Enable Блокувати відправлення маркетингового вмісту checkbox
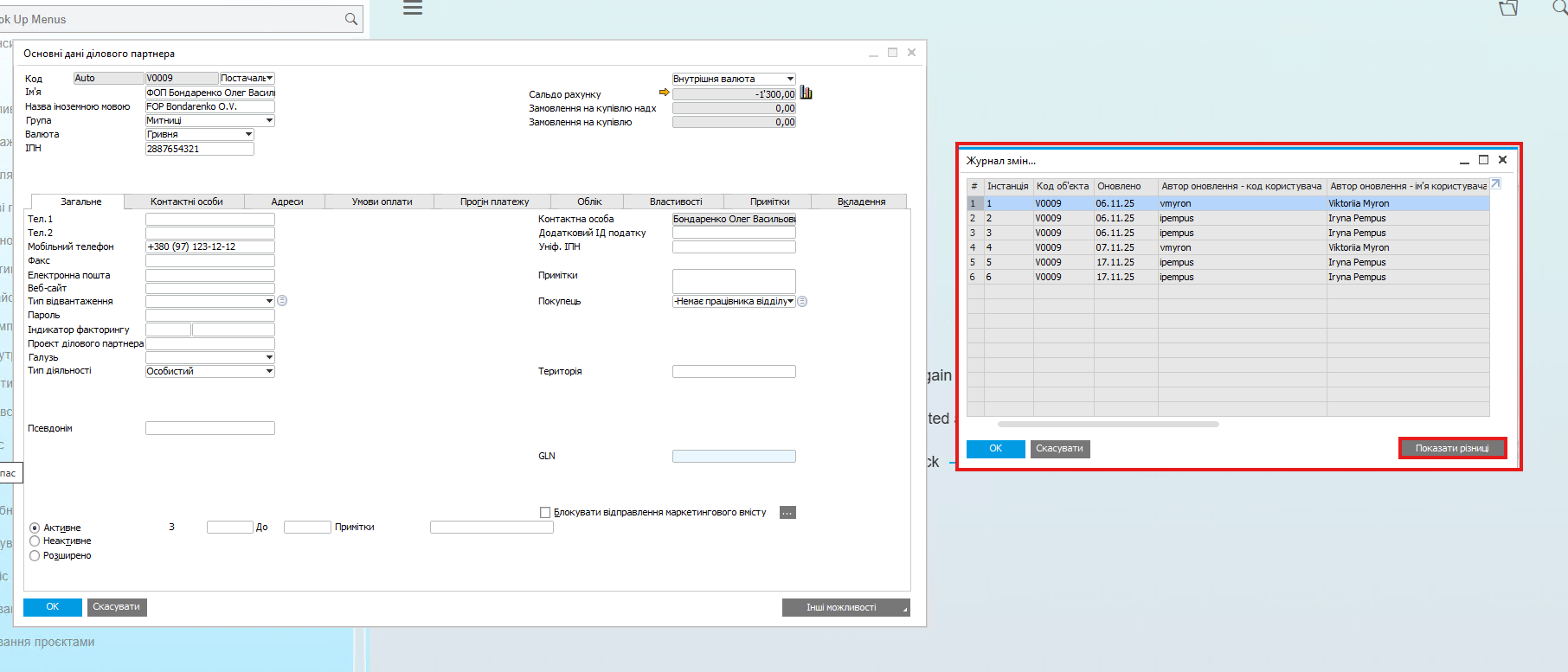Image resolution: width=1568 pixels, height=672 pixels. 545,513
